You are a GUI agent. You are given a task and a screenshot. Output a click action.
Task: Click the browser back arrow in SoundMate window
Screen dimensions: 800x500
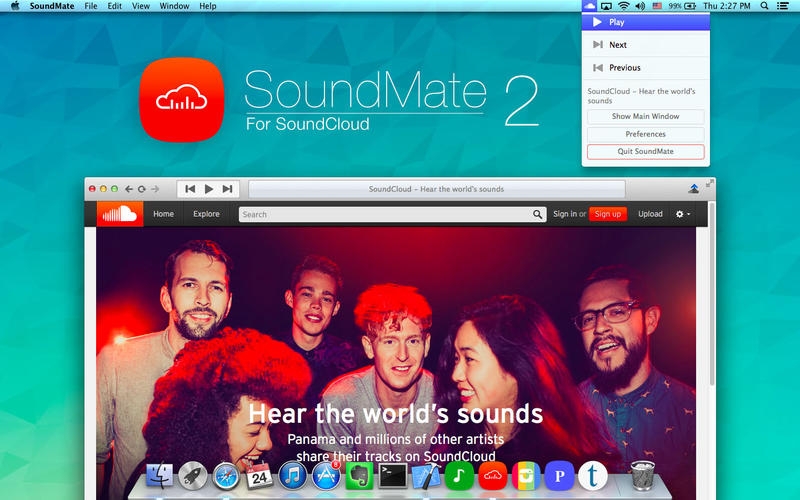click(x=129, y=189)
